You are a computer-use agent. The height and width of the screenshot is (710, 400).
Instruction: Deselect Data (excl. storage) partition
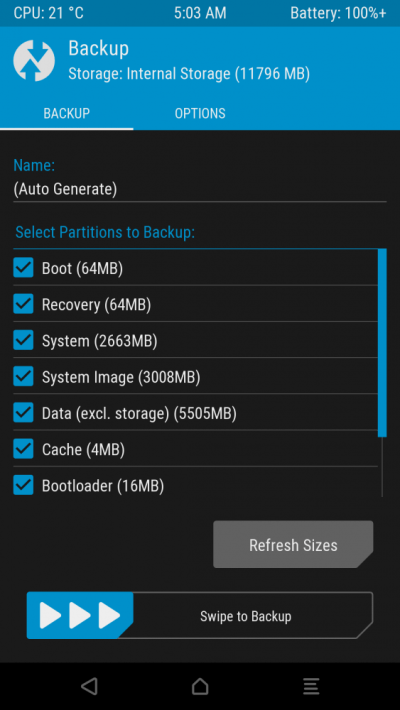23,413
